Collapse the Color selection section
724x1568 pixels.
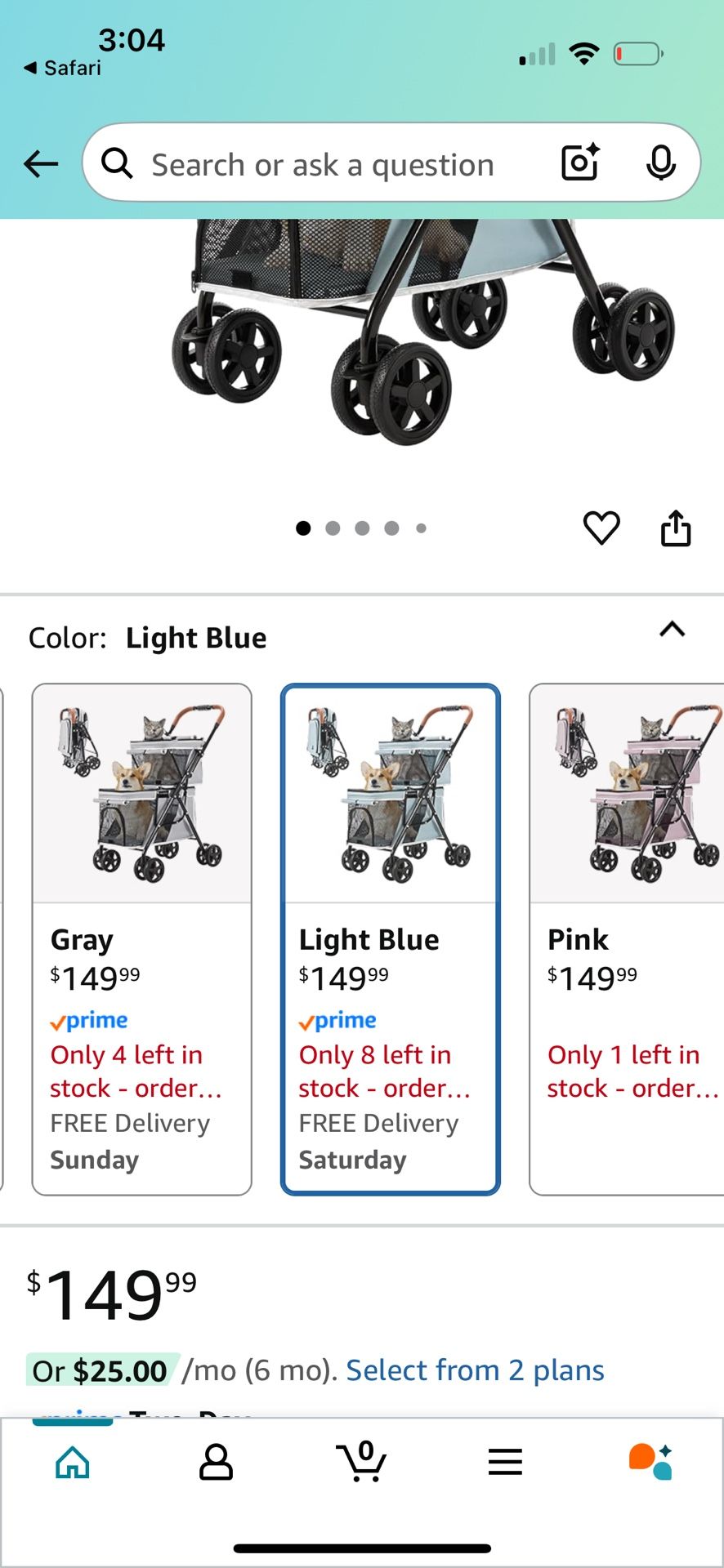(672, 629)
